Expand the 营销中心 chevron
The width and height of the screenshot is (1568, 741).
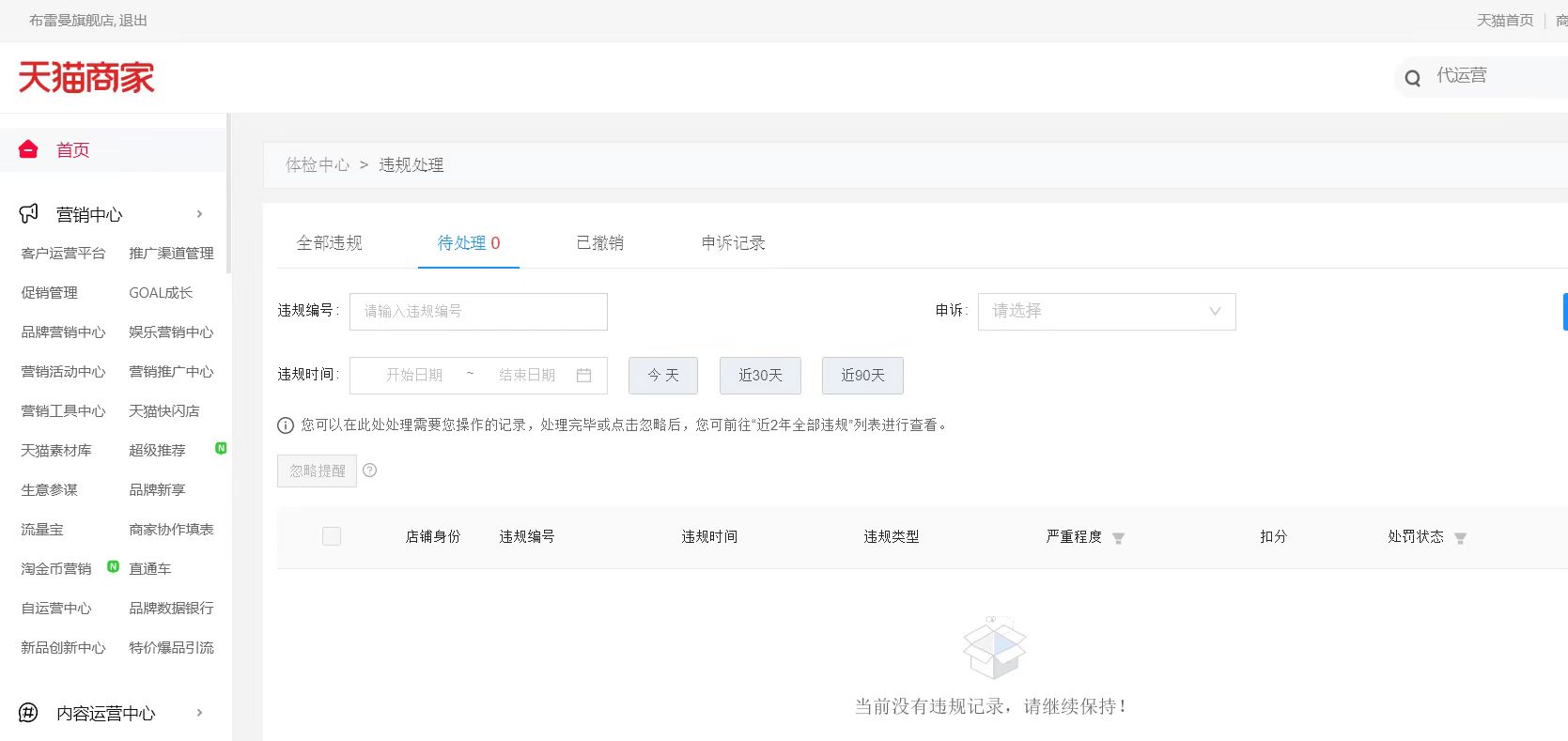pos(199,214)
